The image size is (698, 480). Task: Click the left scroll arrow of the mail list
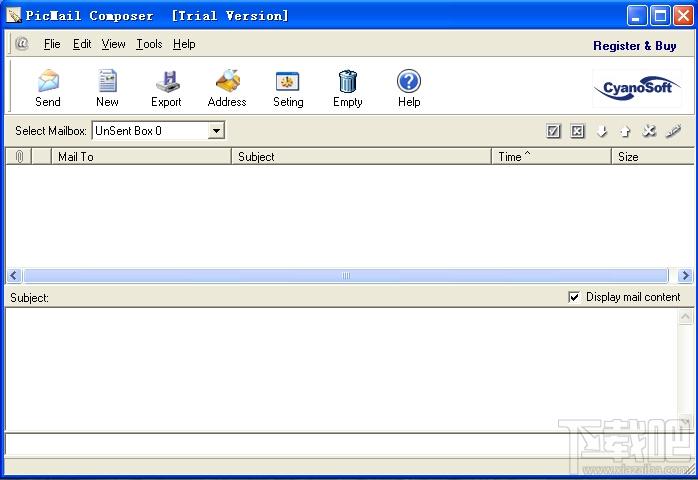pyautogui.click(x=14, y=276)
